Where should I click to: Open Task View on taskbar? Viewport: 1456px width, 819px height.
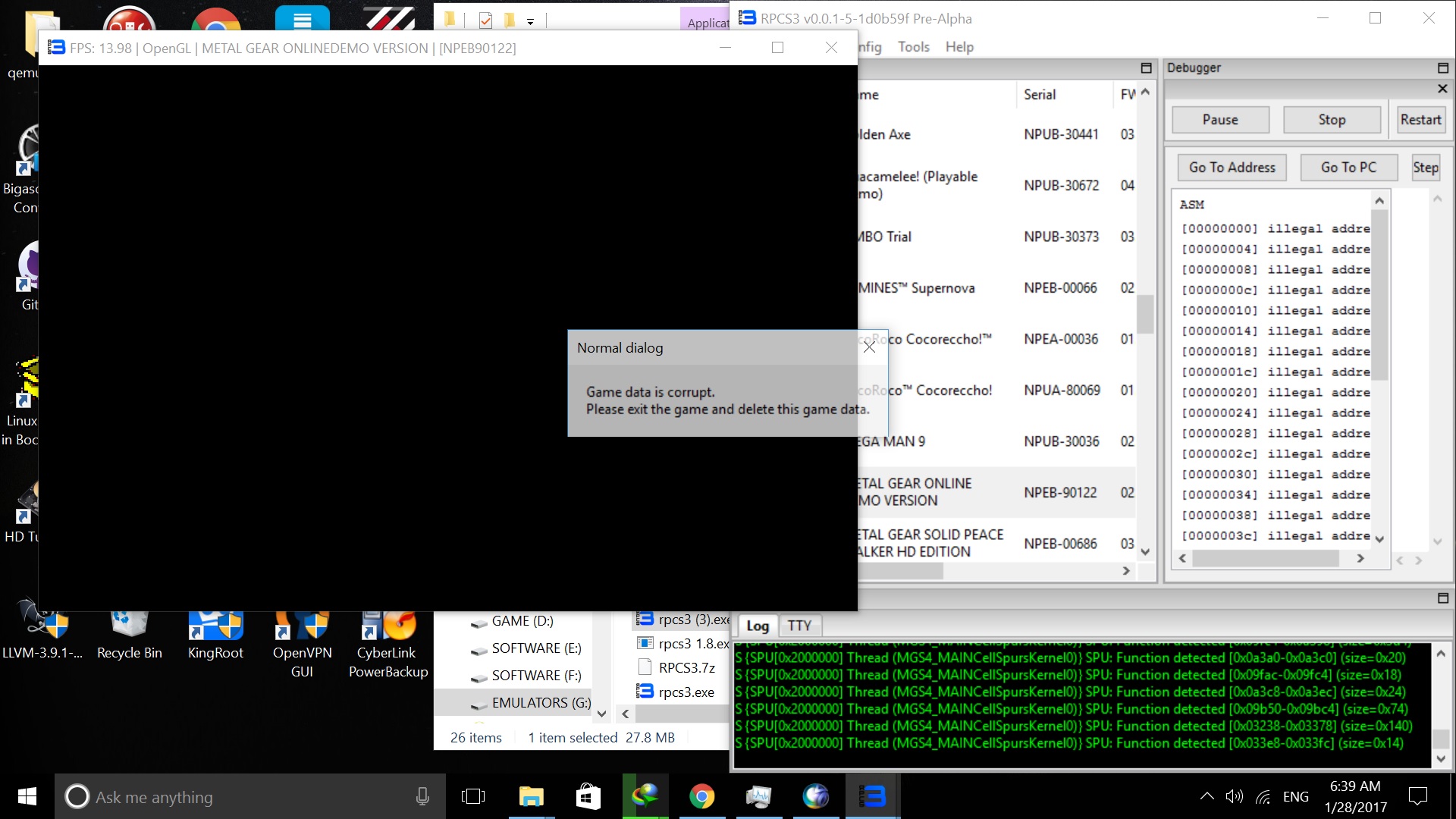pyautogui.click(x=472, y=796)
